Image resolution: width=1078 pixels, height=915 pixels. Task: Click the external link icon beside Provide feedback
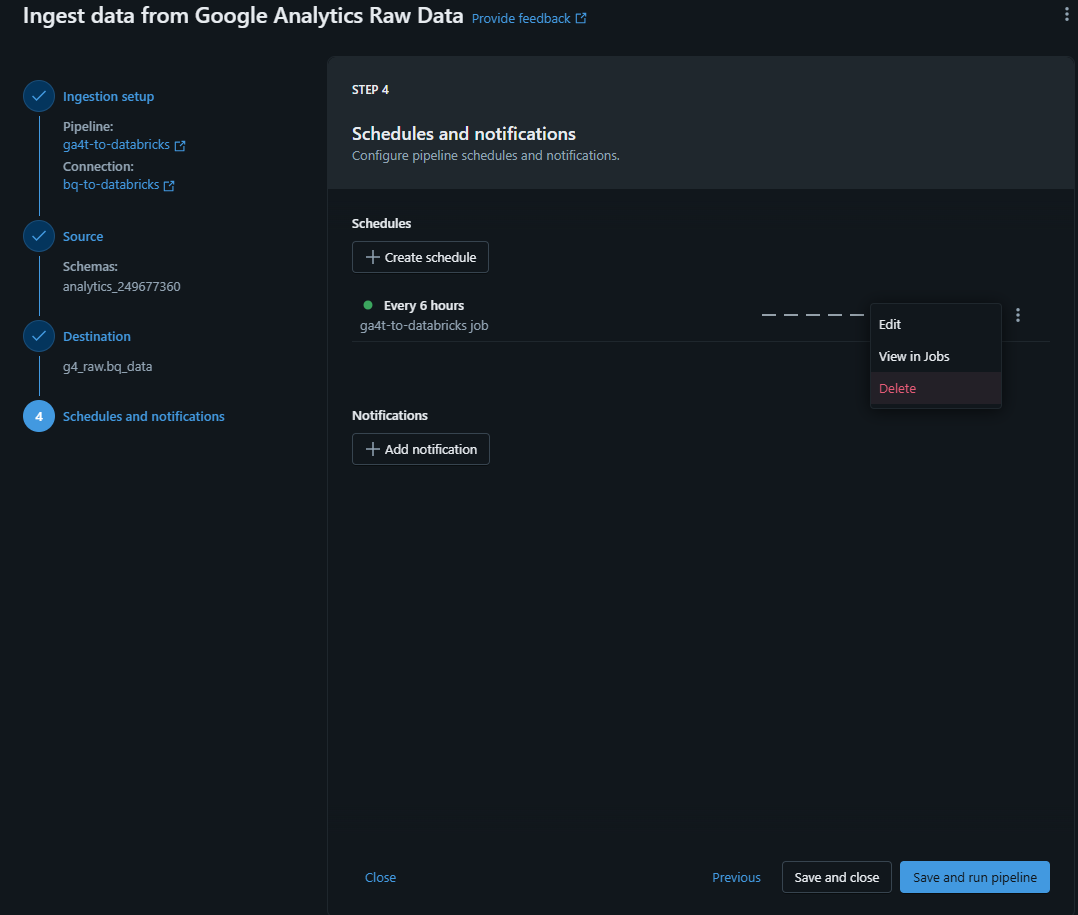(x=581, y=19)
